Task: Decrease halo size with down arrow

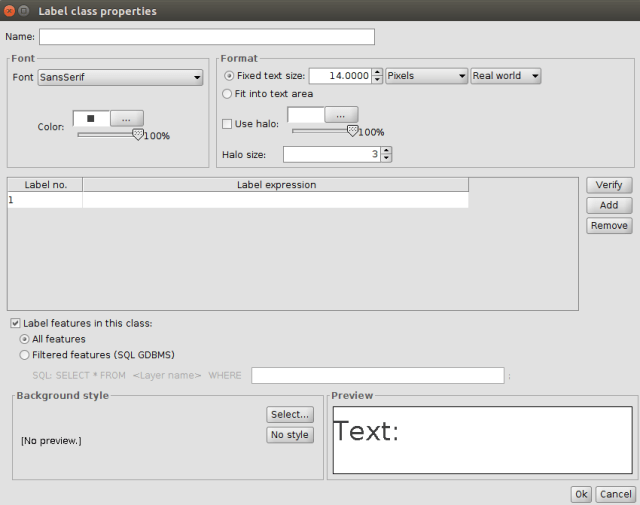Action: pyautogui.click(x=386, y=158)
